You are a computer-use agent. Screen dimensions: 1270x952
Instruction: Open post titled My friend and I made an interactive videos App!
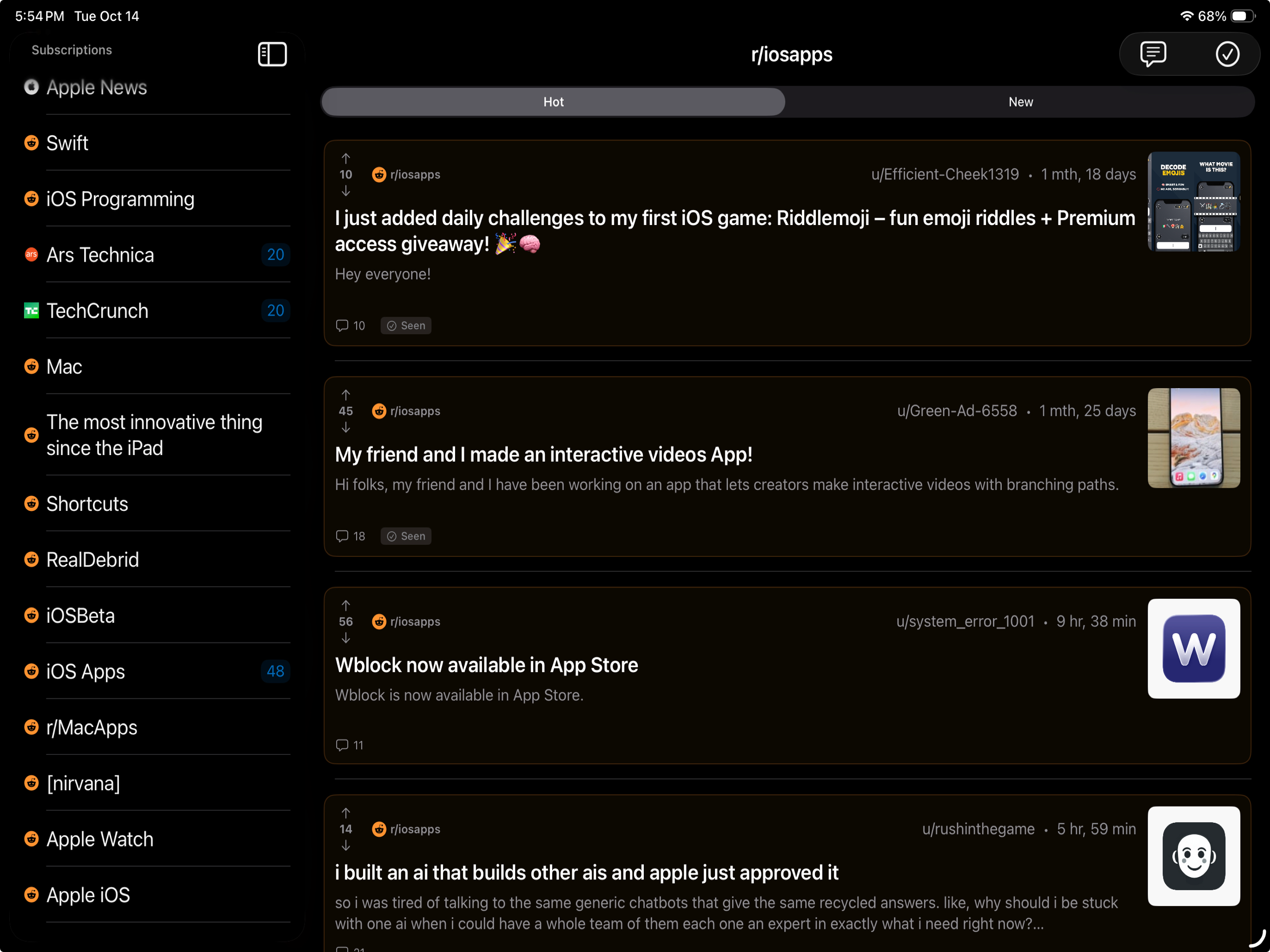tap(544, 455)
